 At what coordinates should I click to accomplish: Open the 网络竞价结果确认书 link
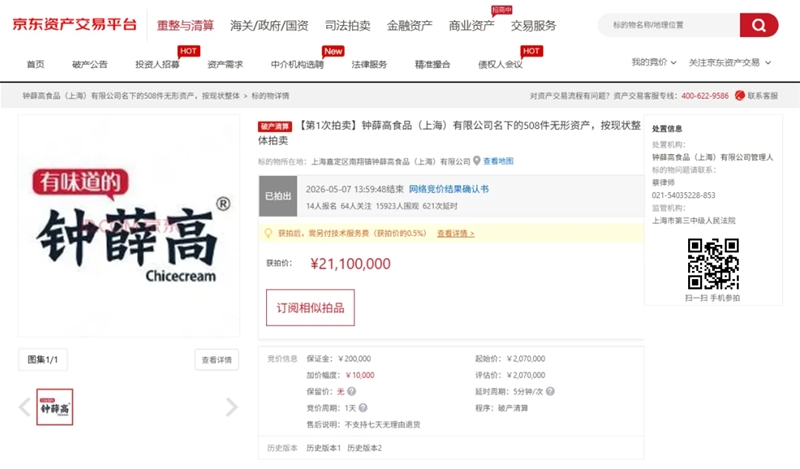click(x=449, y=189)
